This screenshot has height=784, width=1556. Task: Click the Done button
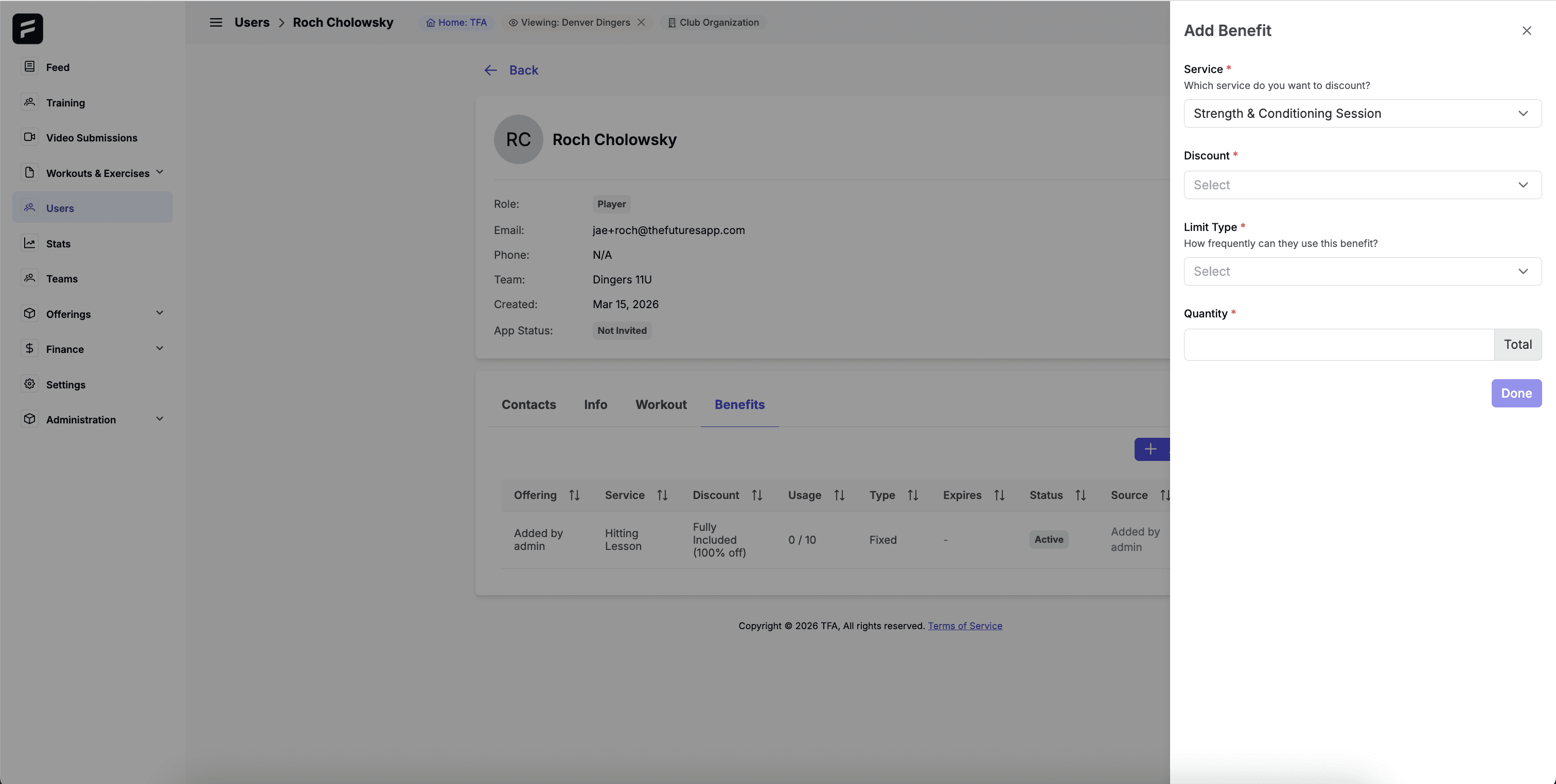[1515, 393]
